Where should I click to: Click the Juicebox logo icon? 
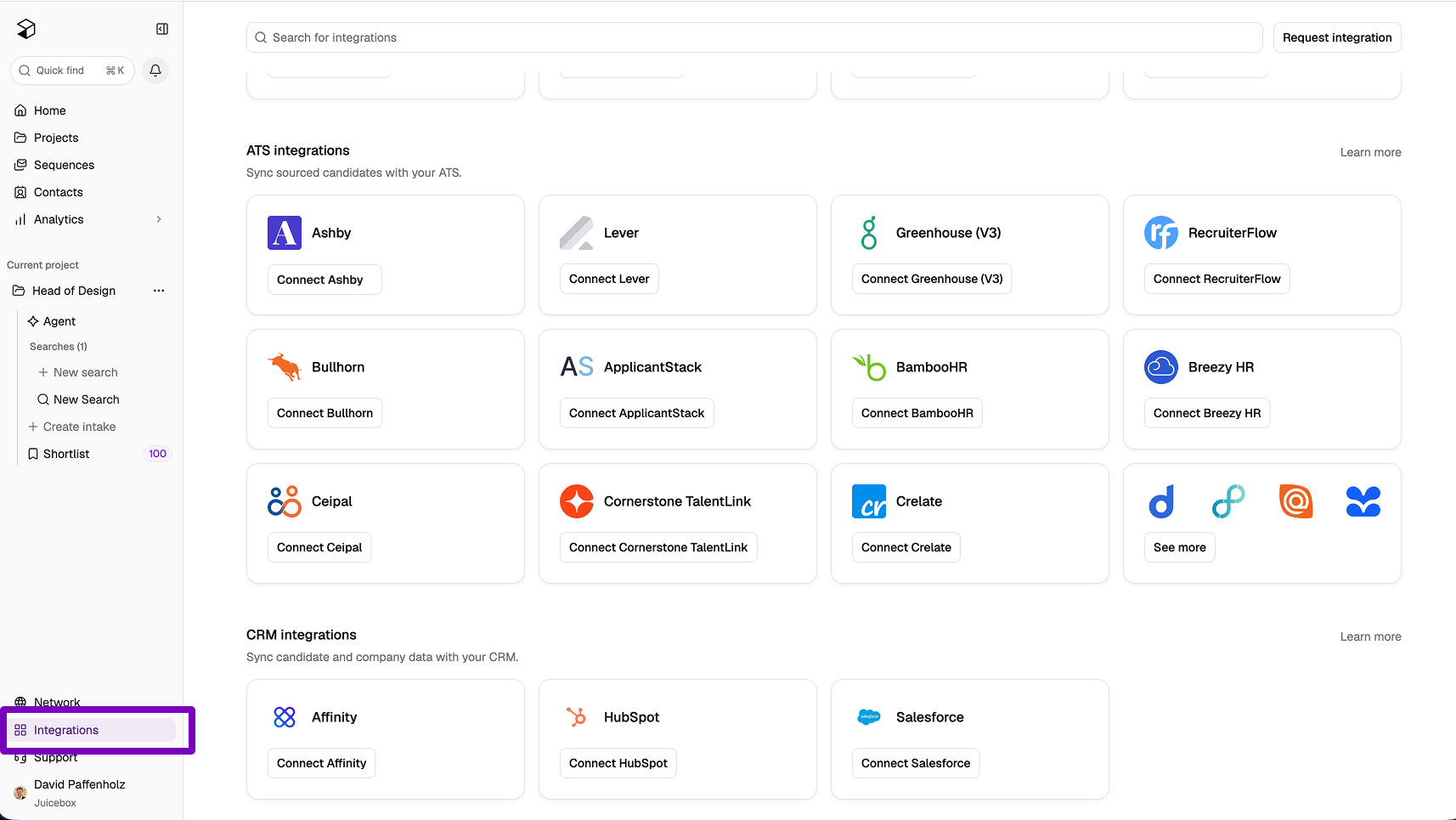pos(26,29)
